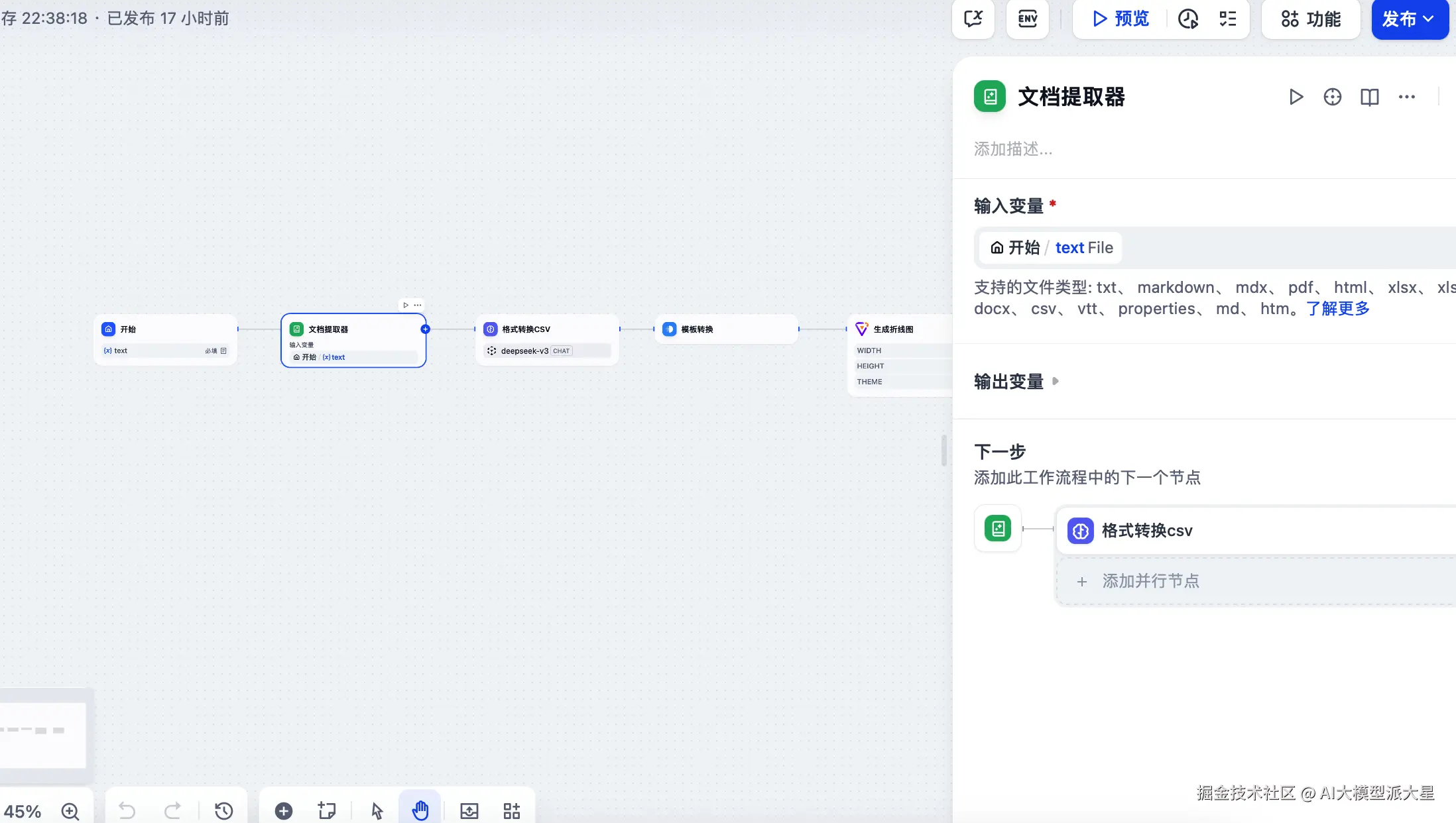Click the ENV environment variables icon
The height and width of the screenshot is (823, 1456).
pyautogui.click(x=1027, y=19)
